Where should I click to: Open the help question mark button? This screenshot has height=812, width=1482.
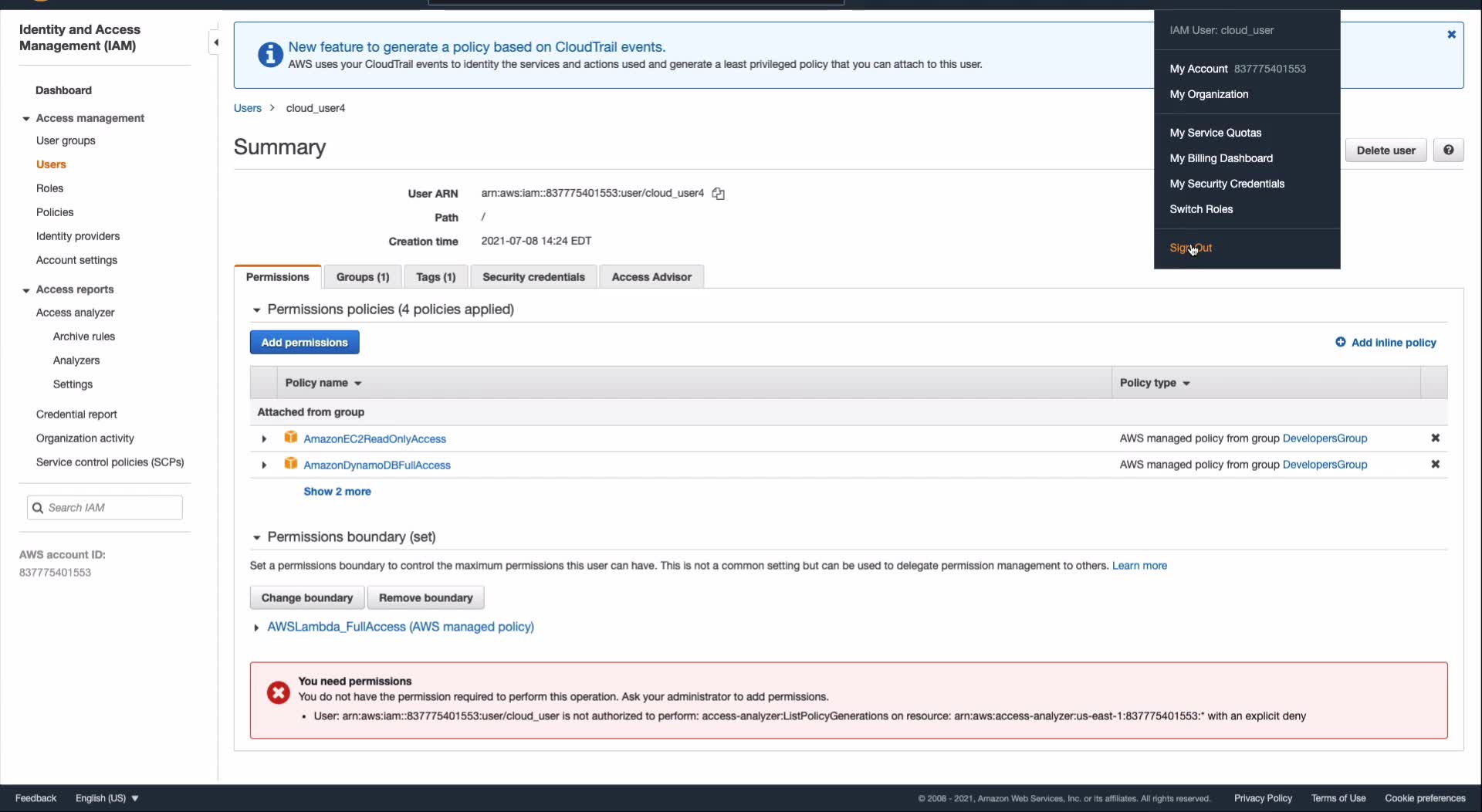[x=1448, y=151]
